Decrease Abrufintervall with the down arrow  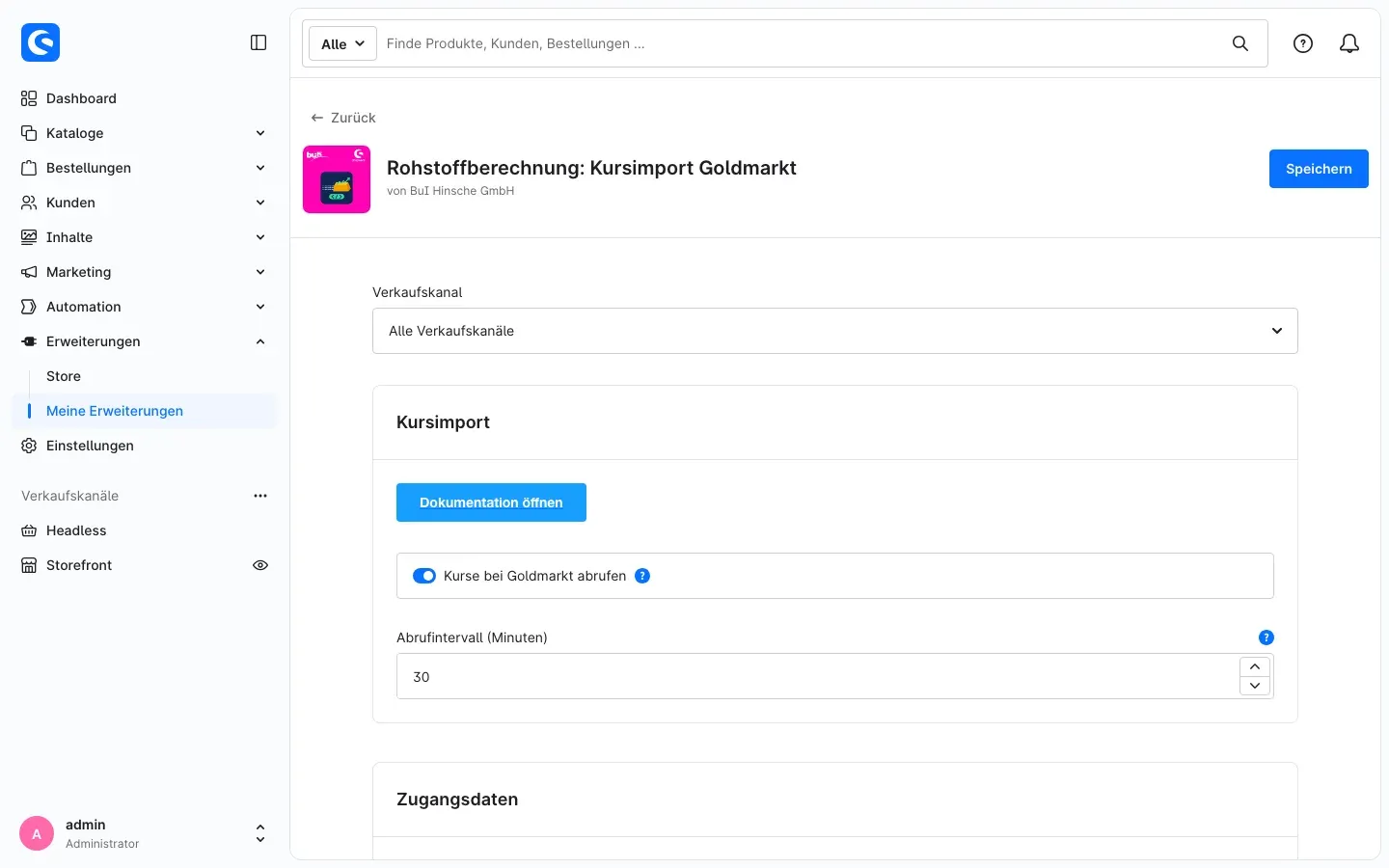point(1255,686)
